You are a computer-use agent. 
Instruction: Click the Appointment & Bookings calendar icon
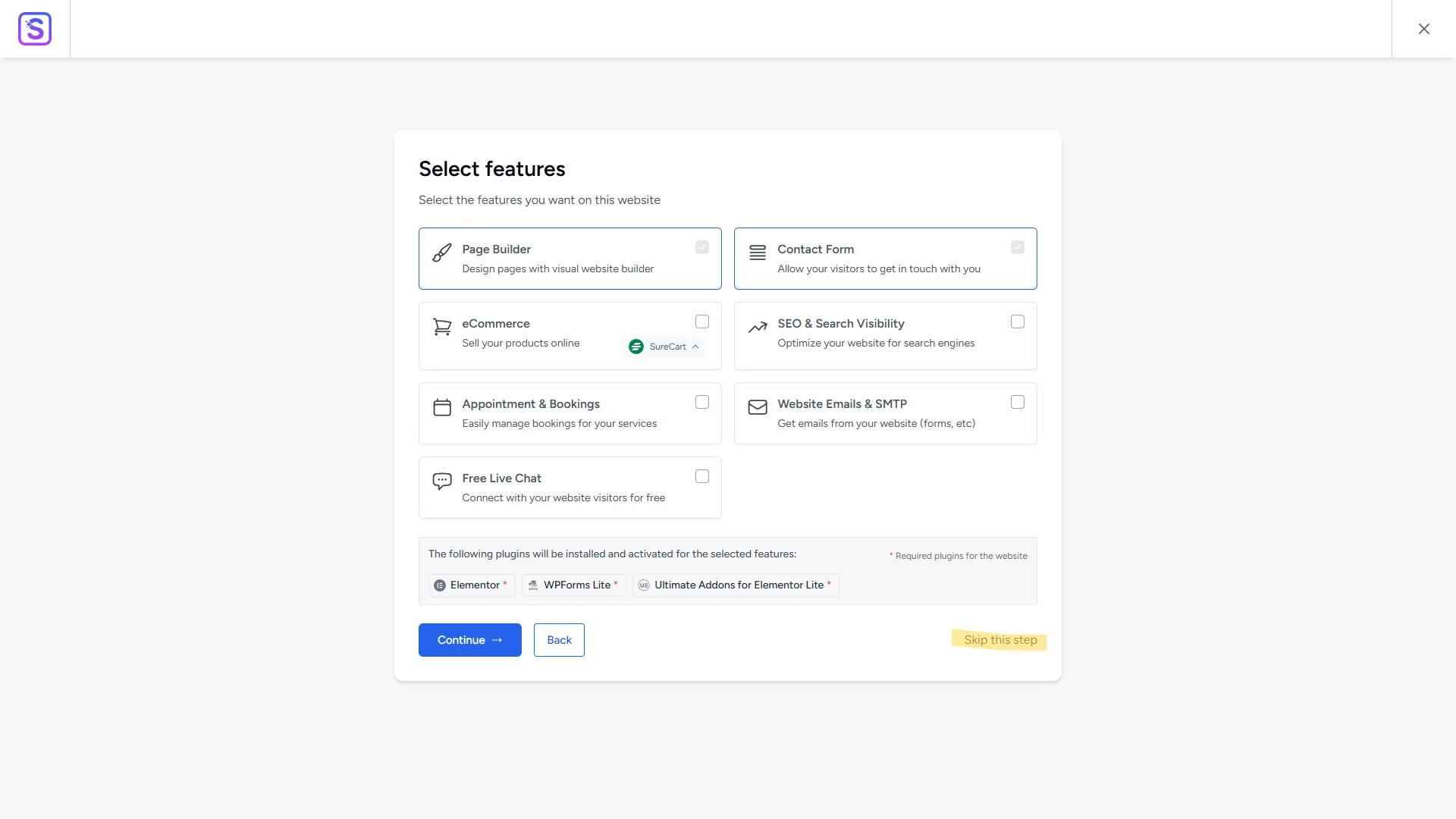(442, 408)
